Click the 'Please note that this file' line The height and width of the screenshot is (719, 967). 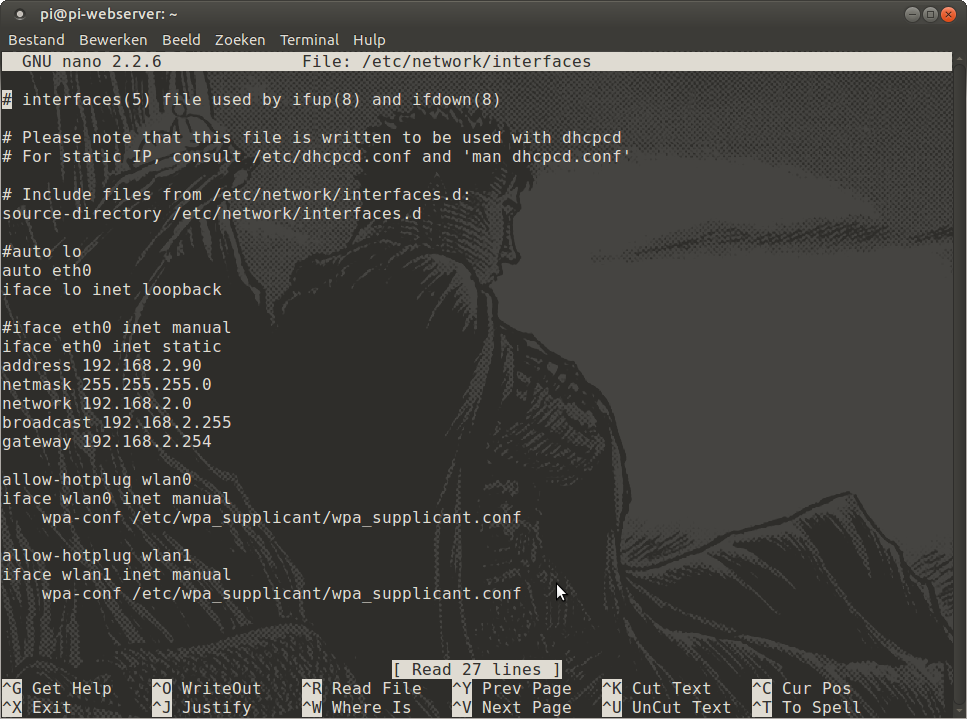coord(311,138)
